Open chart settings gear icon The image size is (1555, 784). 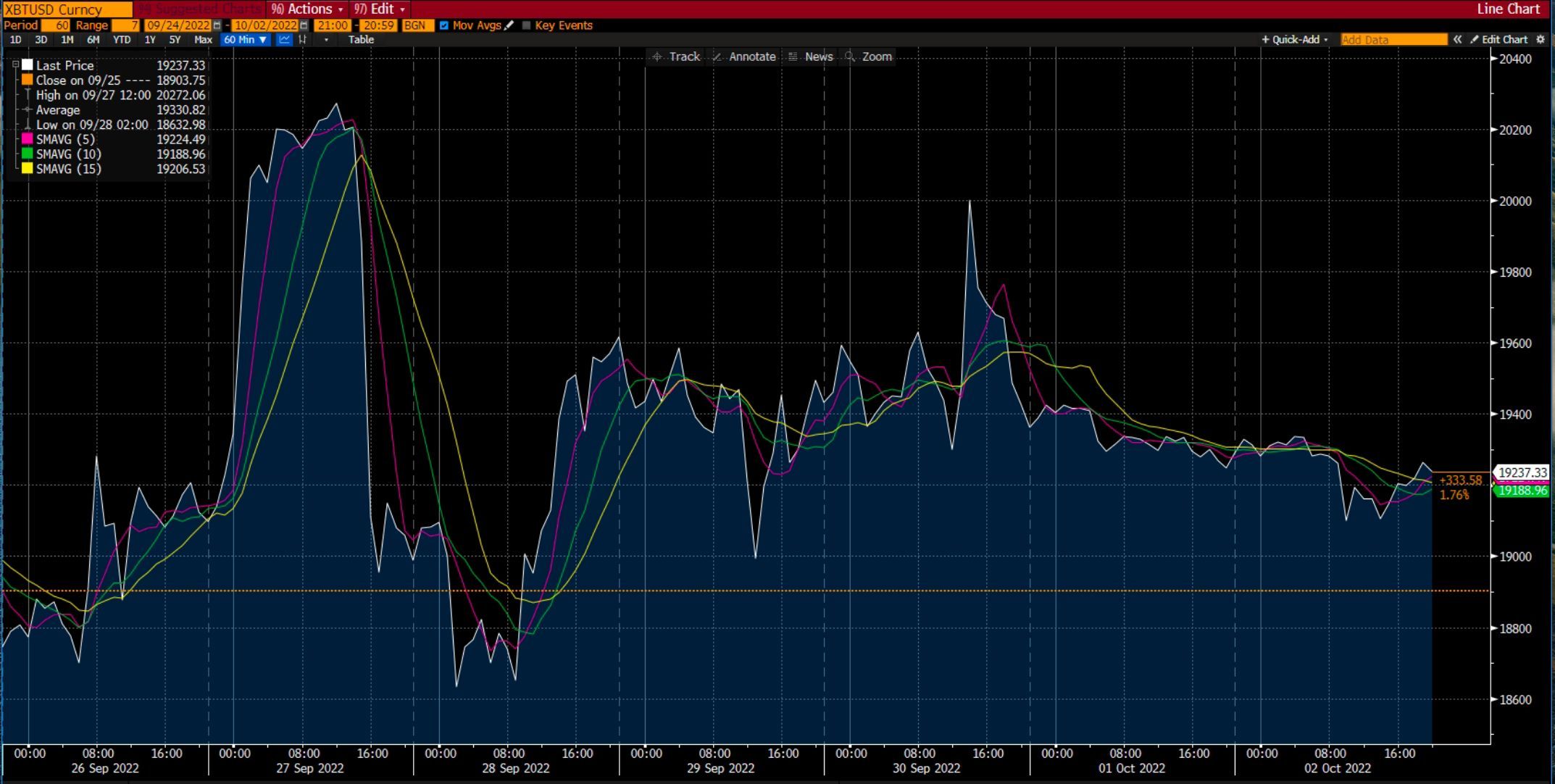1541,40
